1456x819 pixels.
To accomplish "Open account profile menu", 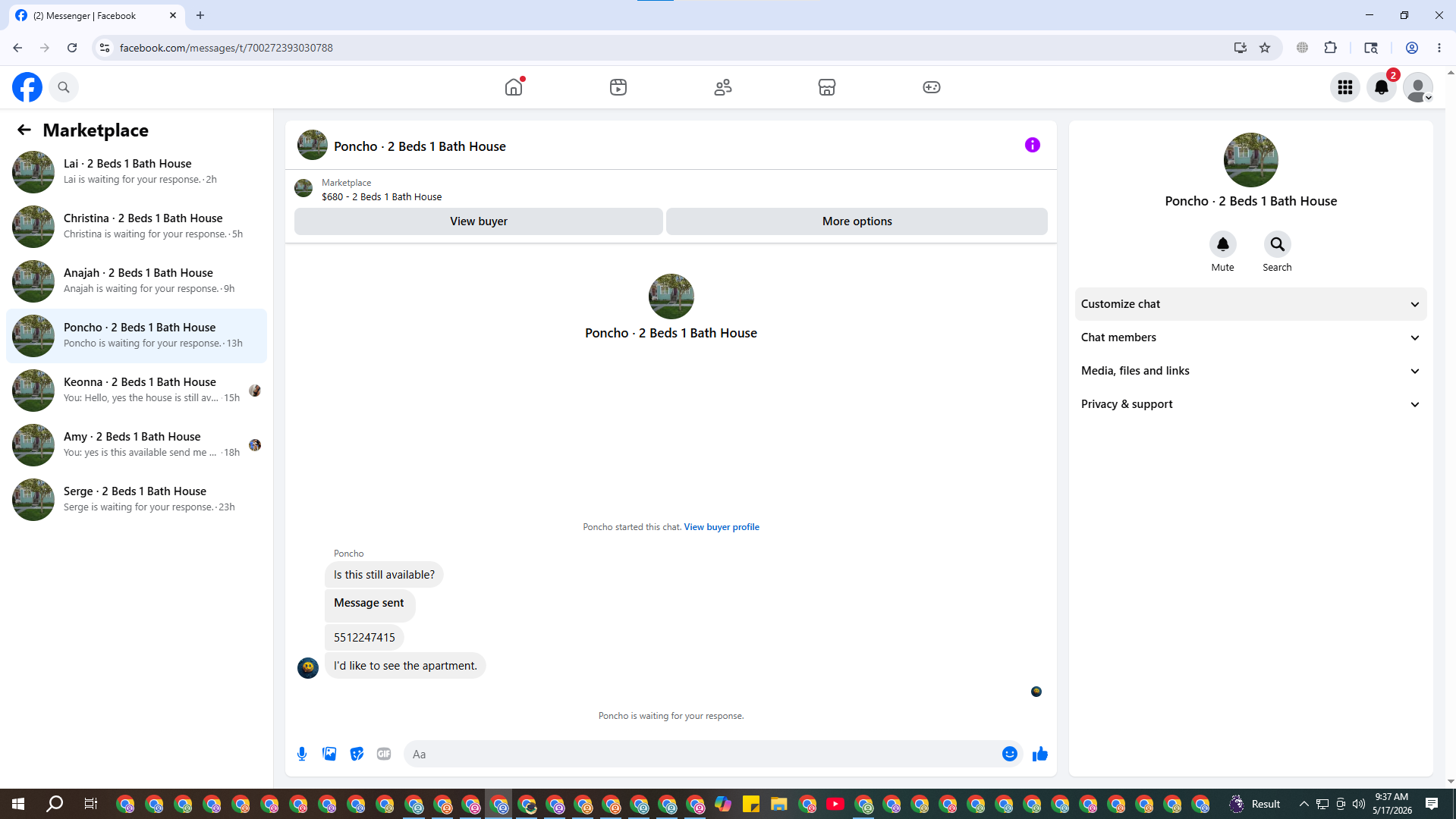I will click(1418, 87).
